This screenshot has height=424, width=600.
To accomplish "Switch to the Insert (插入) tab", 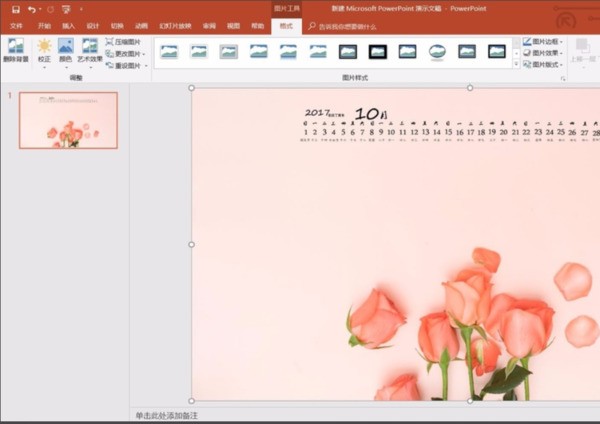I will coord(68,25).
